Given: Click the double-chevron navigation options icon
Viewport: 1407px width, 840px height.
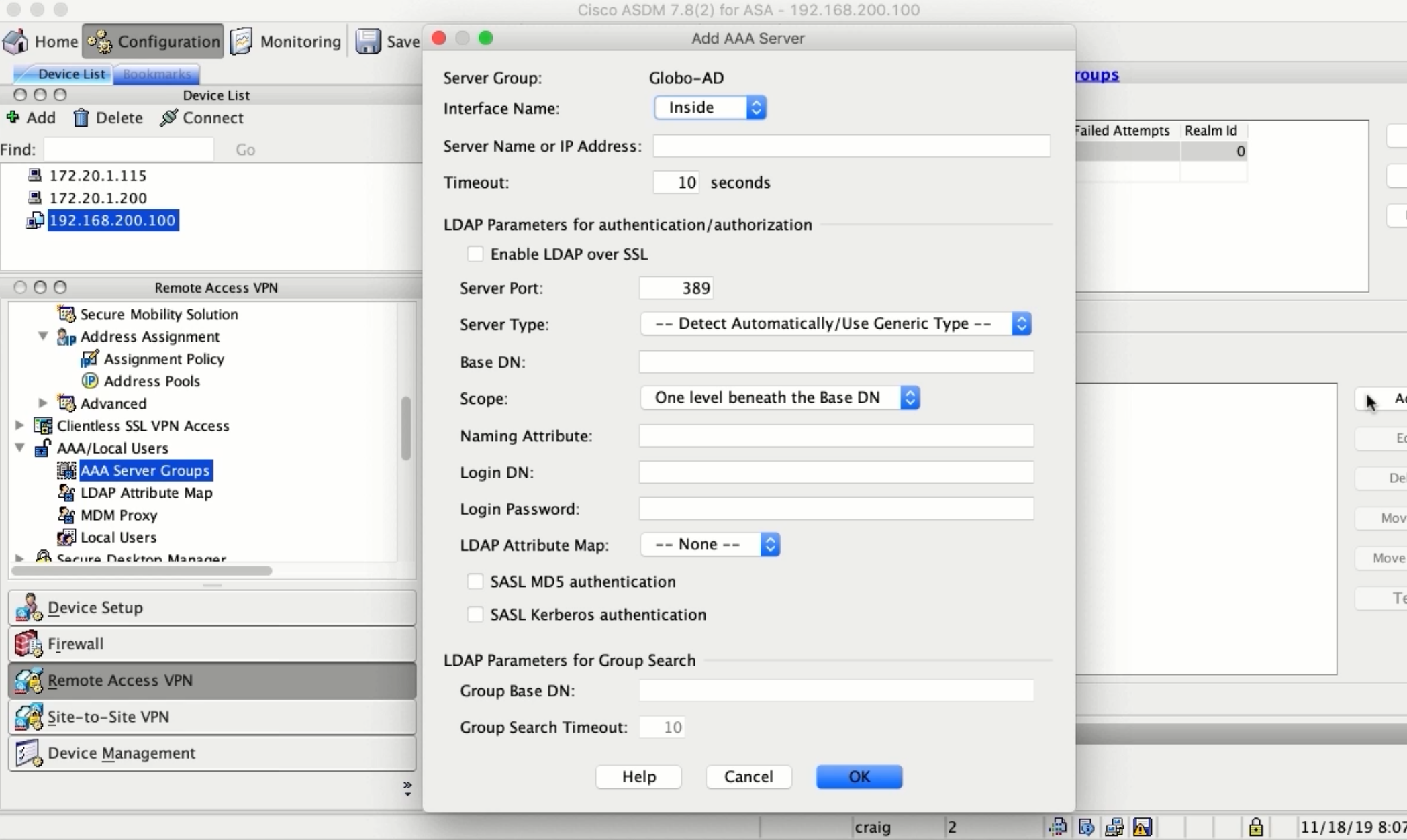Looking at the screenshot, I should [407, 788].
